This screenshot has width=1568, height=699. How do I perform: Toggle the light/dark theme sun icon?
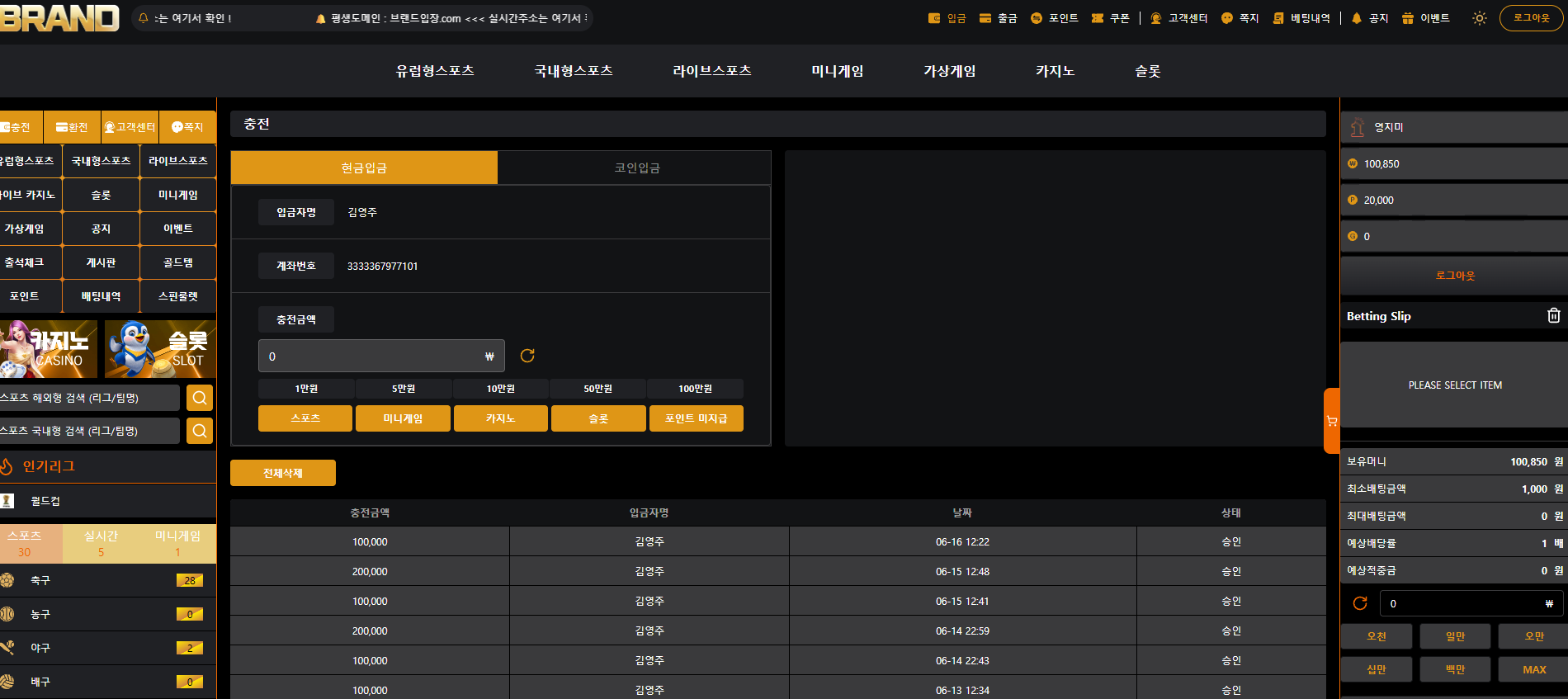pos(1479,18)
